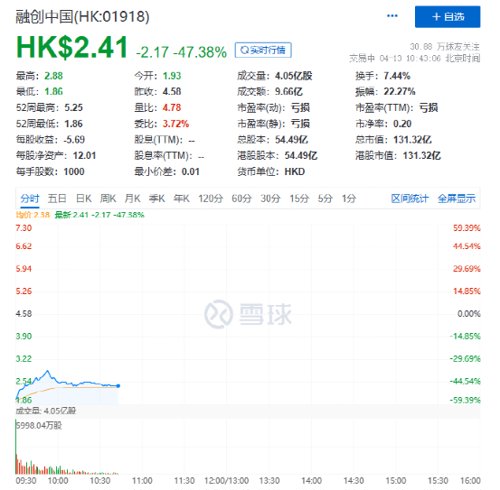Add stock to watchlist with 自选 button
Screen dimensions: 500x490
447,17
